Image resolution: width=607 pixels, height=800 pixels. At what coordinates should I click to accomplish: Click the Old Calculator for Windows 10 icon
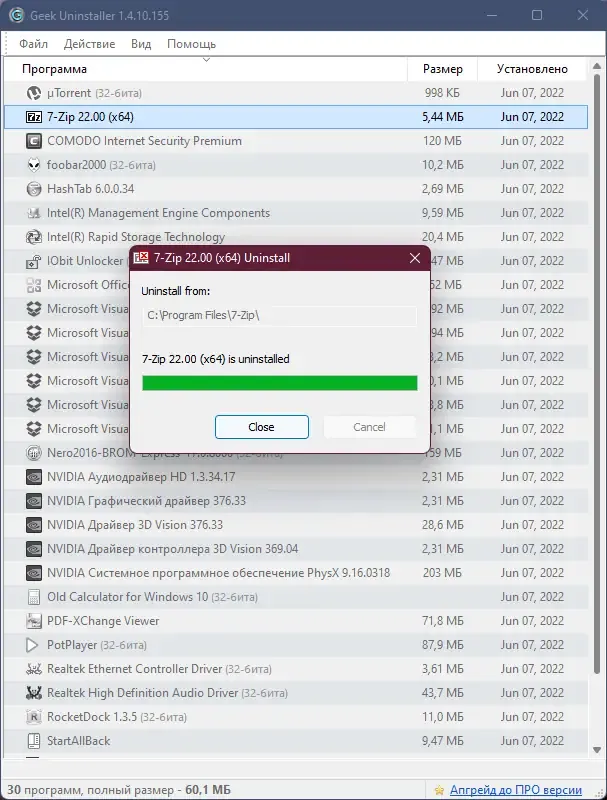[x=34, y=596]
